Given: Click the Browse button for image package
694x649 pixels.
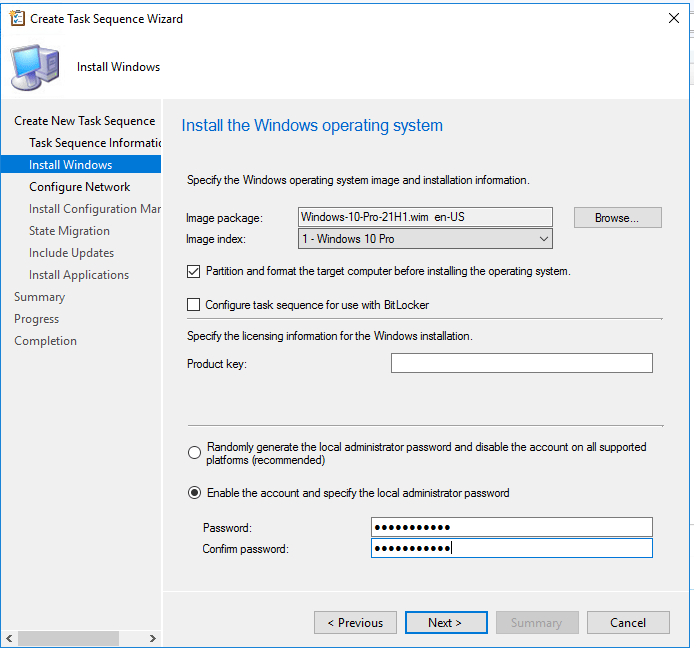Looking at the screenshot, I should point(617,217).
